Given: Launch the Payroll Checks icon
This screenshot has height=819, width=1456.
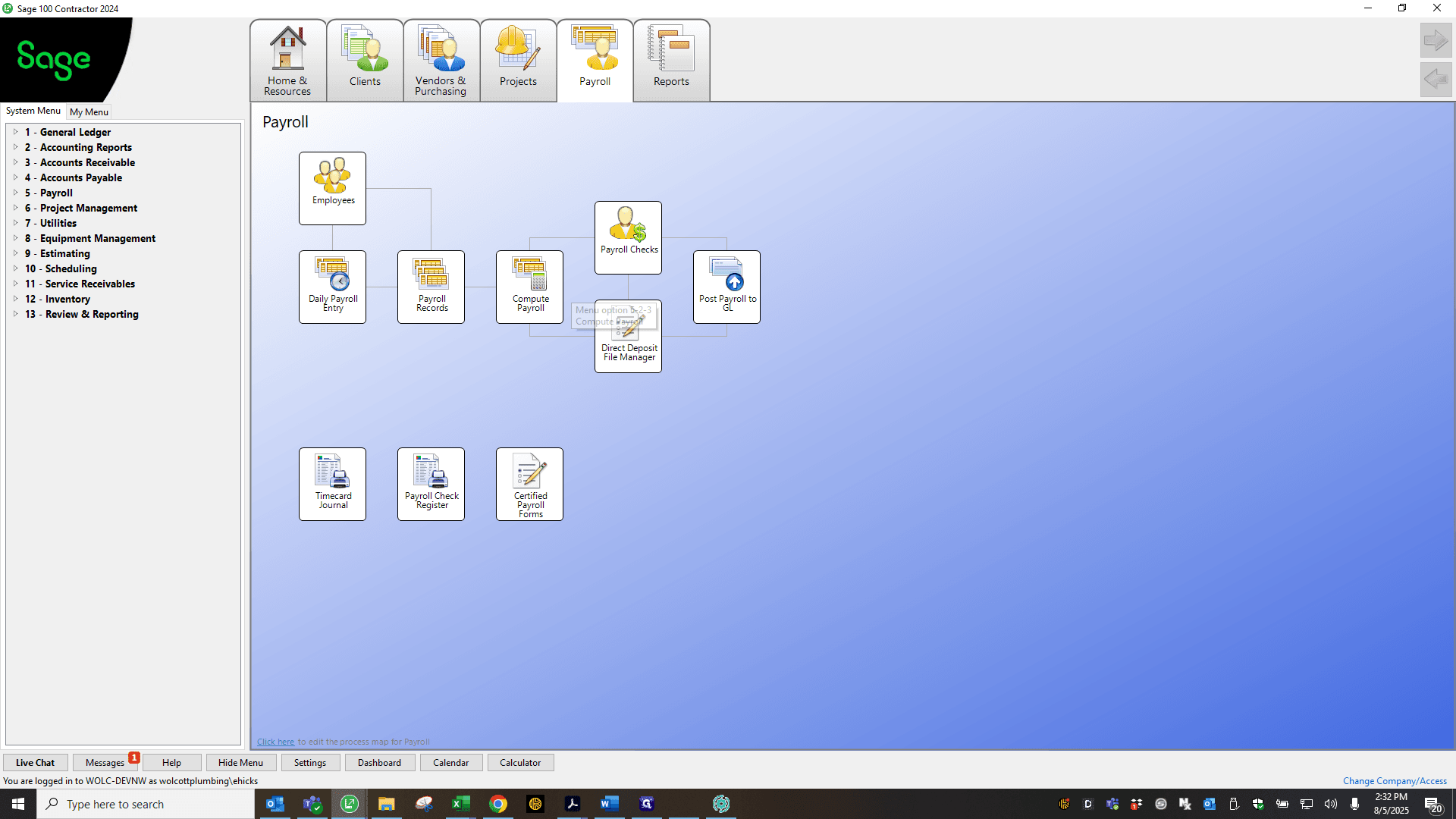Looking at the screenshot, I should pos(628,237).
